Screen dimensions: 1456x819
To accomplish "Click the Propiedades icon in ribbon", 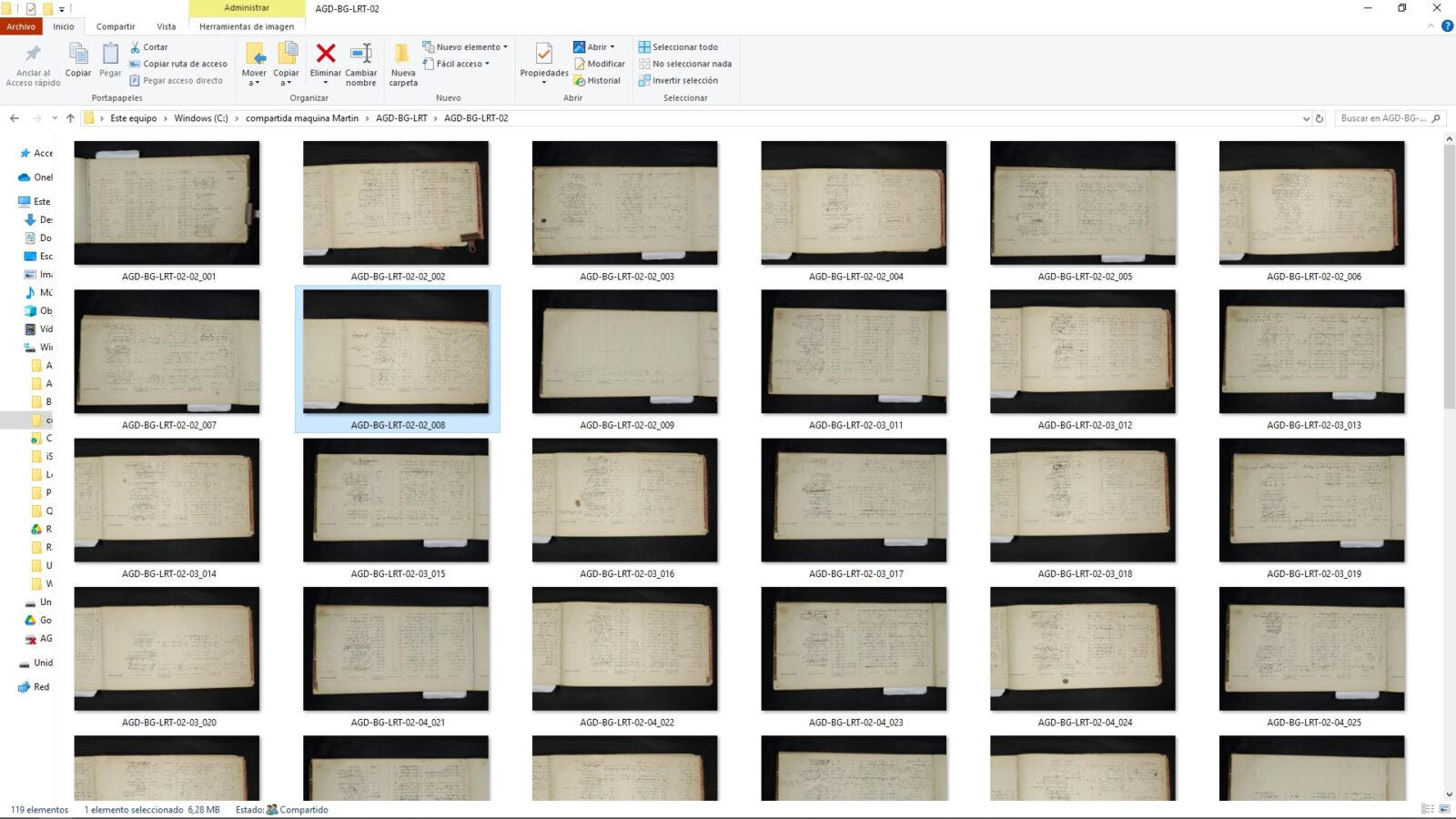I will (x=543, y=55).
